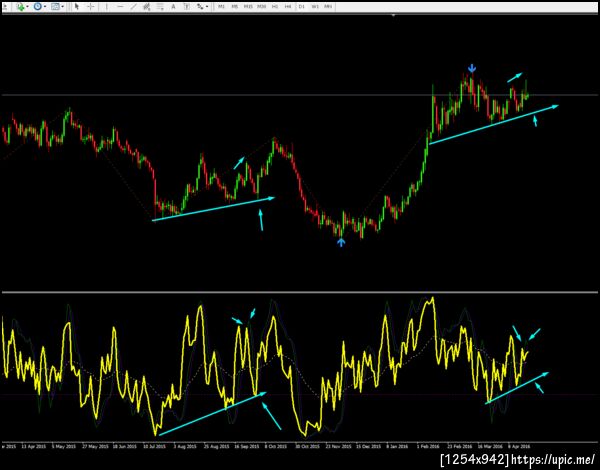
Task: Click the 8 Jan 2016 date label
Action: point(397,446)
